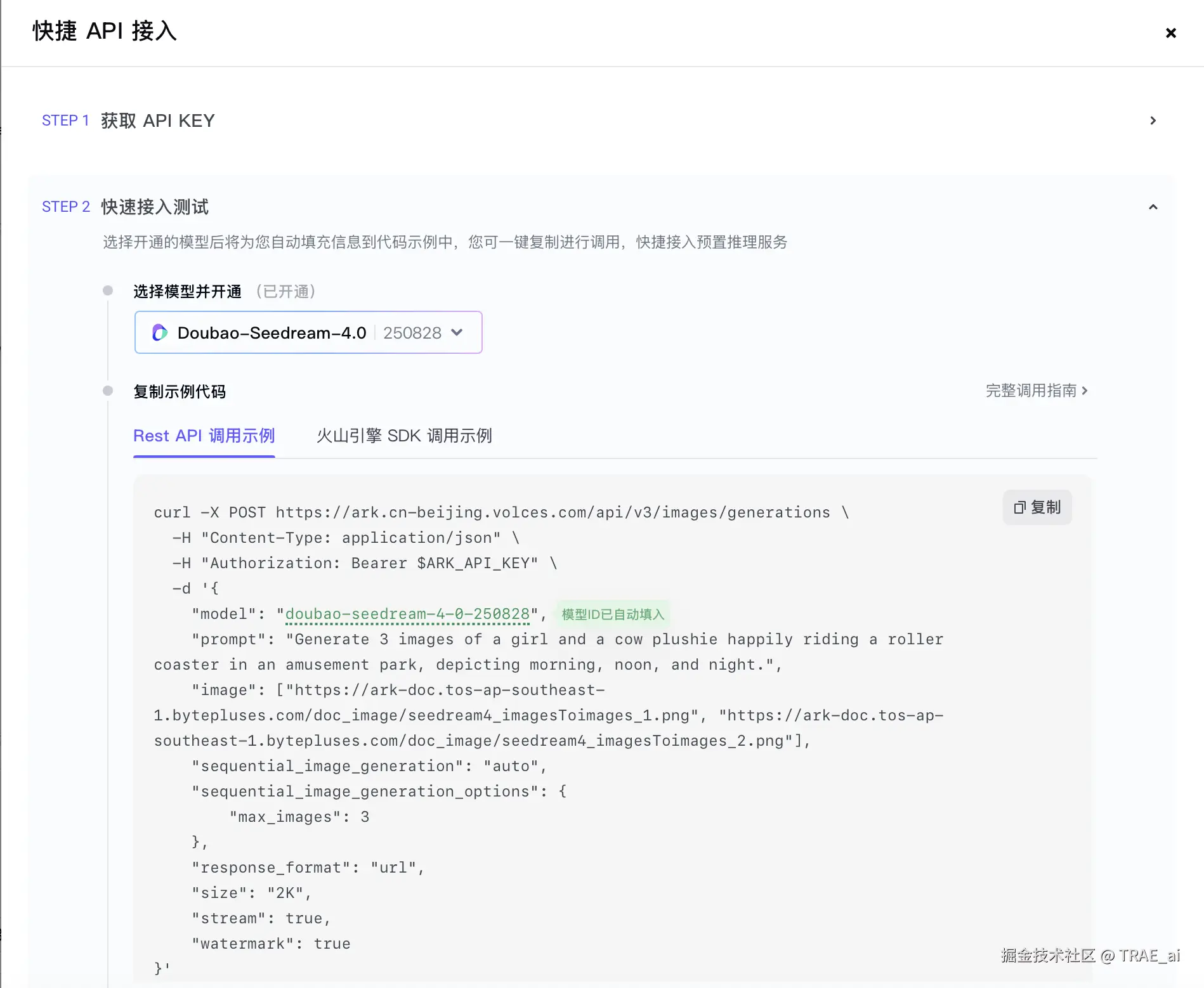Click the "response_format": "url" line
Image resolution: width=1204 pixels, height=988 pixels.
tap(308, 868)
